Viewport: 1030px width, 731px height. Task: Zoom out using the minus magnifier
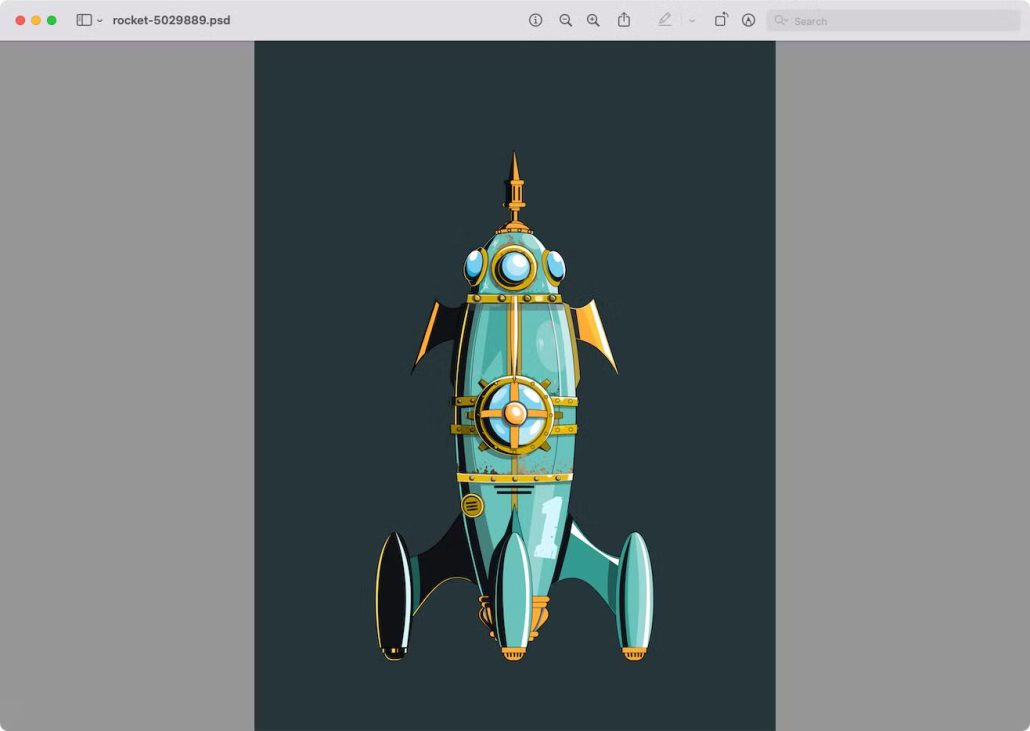(565, 20)
